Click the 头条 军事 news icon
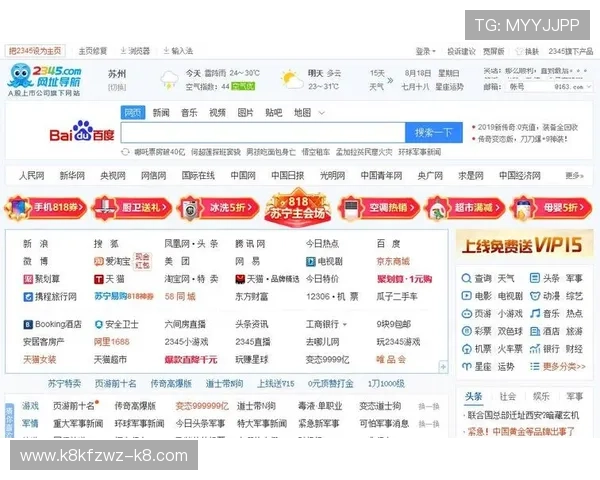Screen dimensions: 600x480 click(535, 278)
